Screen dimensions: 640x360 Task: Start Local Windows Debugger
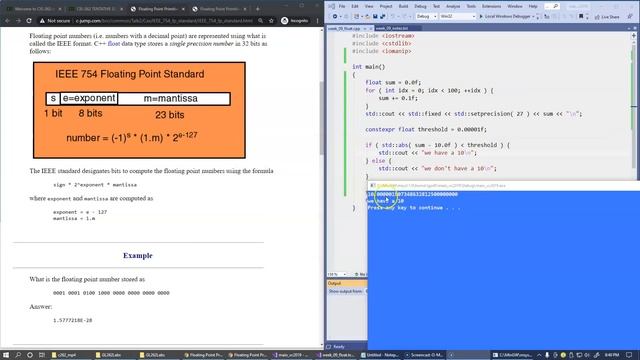504,16
